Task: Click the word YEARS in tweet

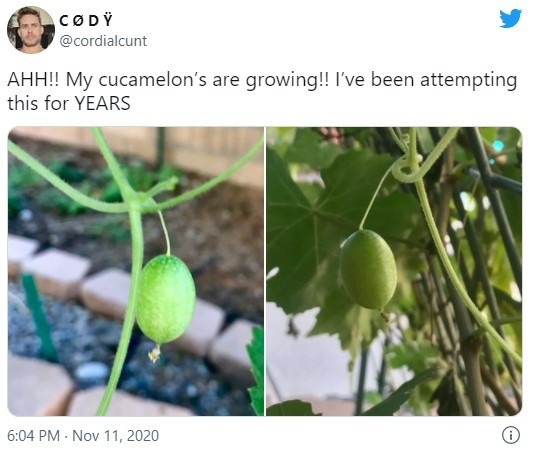Action: (102, 103)
